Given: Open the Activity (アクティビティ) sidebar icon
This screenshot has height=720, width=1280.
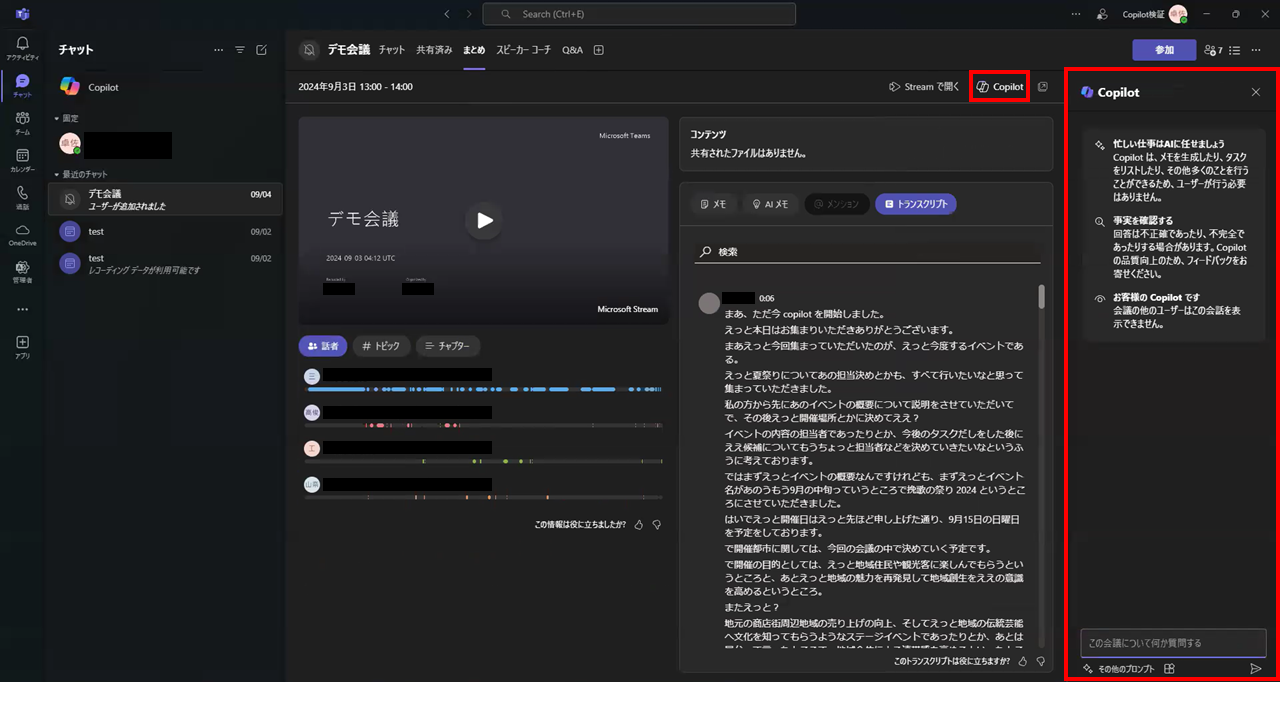Looking at the screenshot, I should click(22, 49).
